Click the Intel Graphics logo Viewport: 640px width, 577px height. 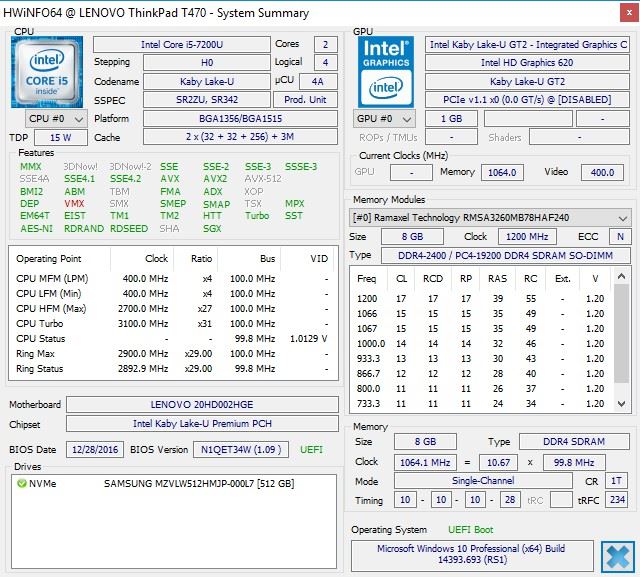pos(386,72)
